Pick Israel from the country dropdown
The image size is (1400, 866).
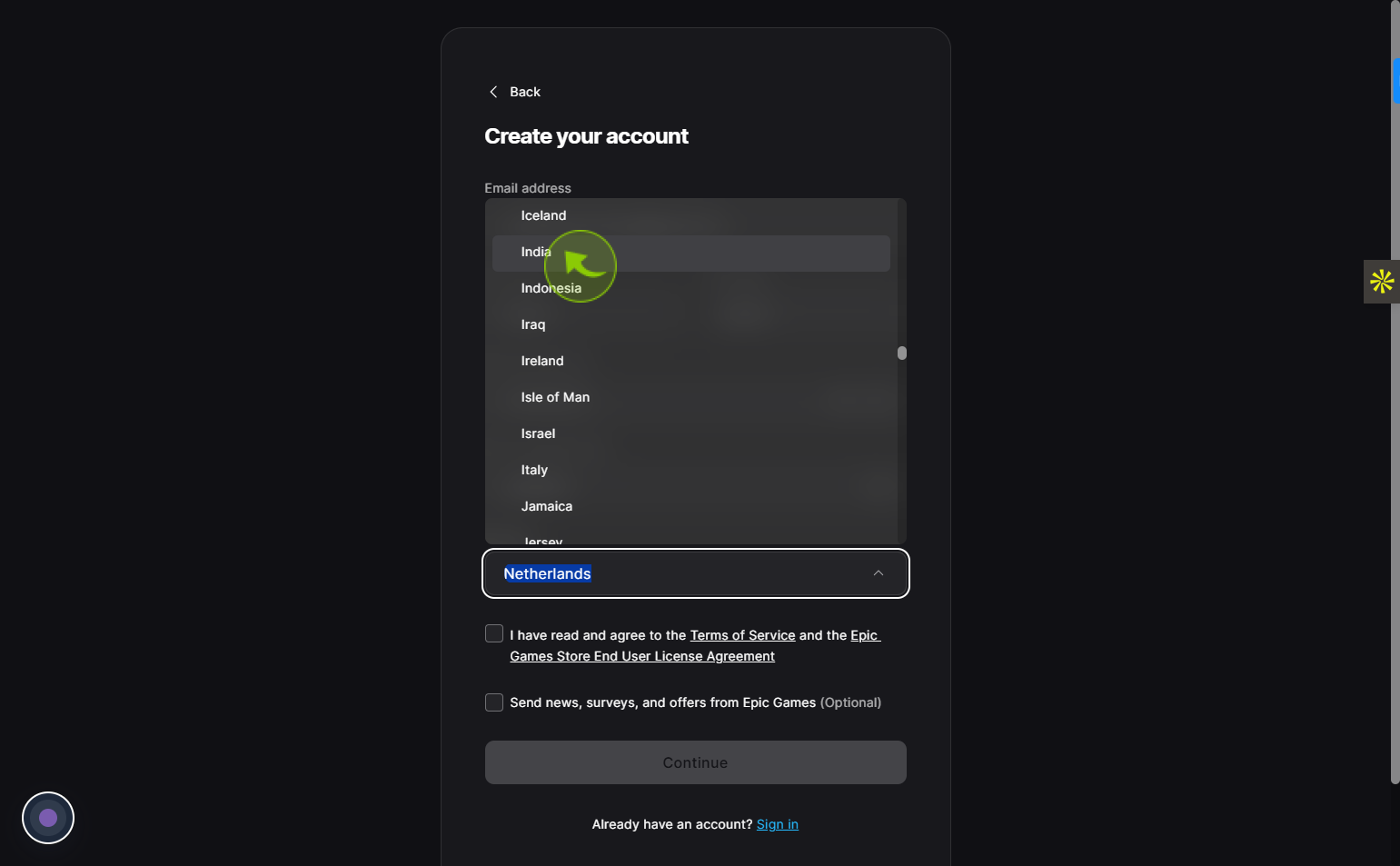[x=691, y=433]
